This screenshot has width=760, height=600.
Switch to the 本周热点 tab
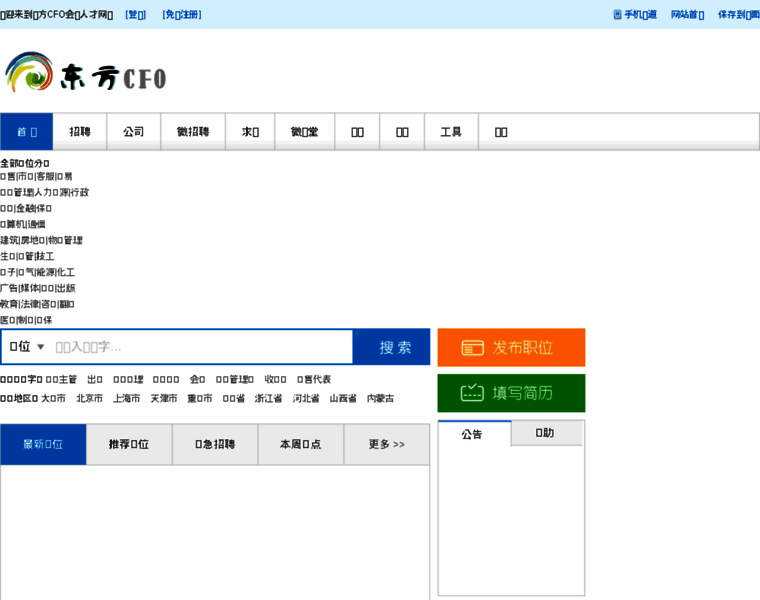point(300,444)
